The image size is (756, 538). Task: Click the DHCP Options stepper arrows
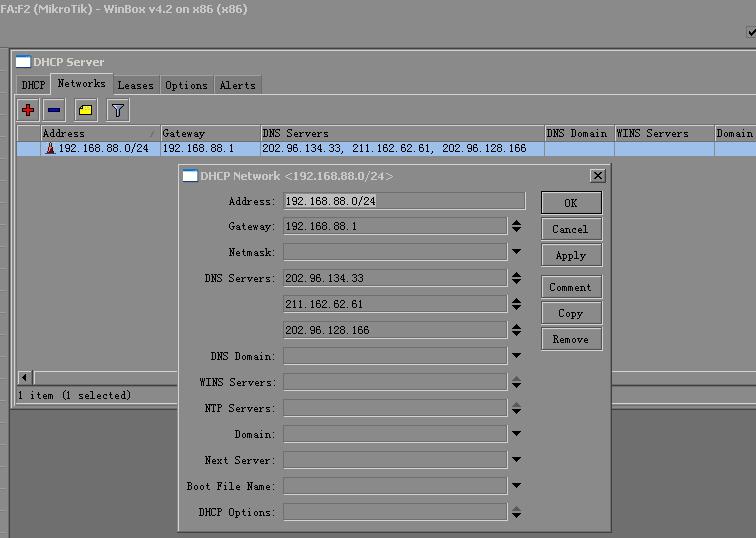tap(516, 512)
